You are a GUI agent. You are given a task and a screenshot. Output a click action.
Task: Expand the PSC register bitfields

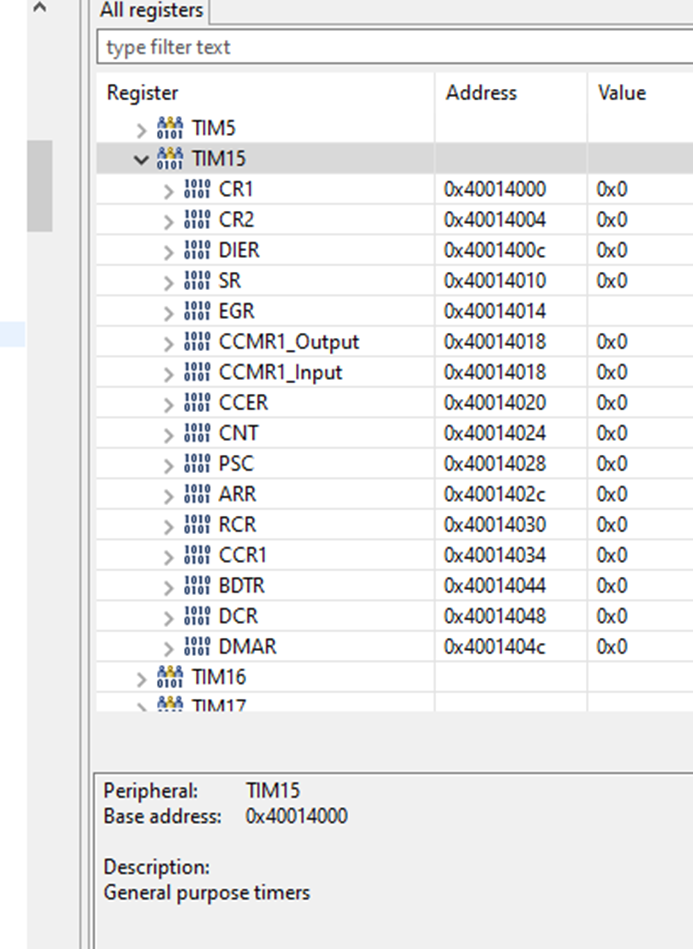[168, 465]
